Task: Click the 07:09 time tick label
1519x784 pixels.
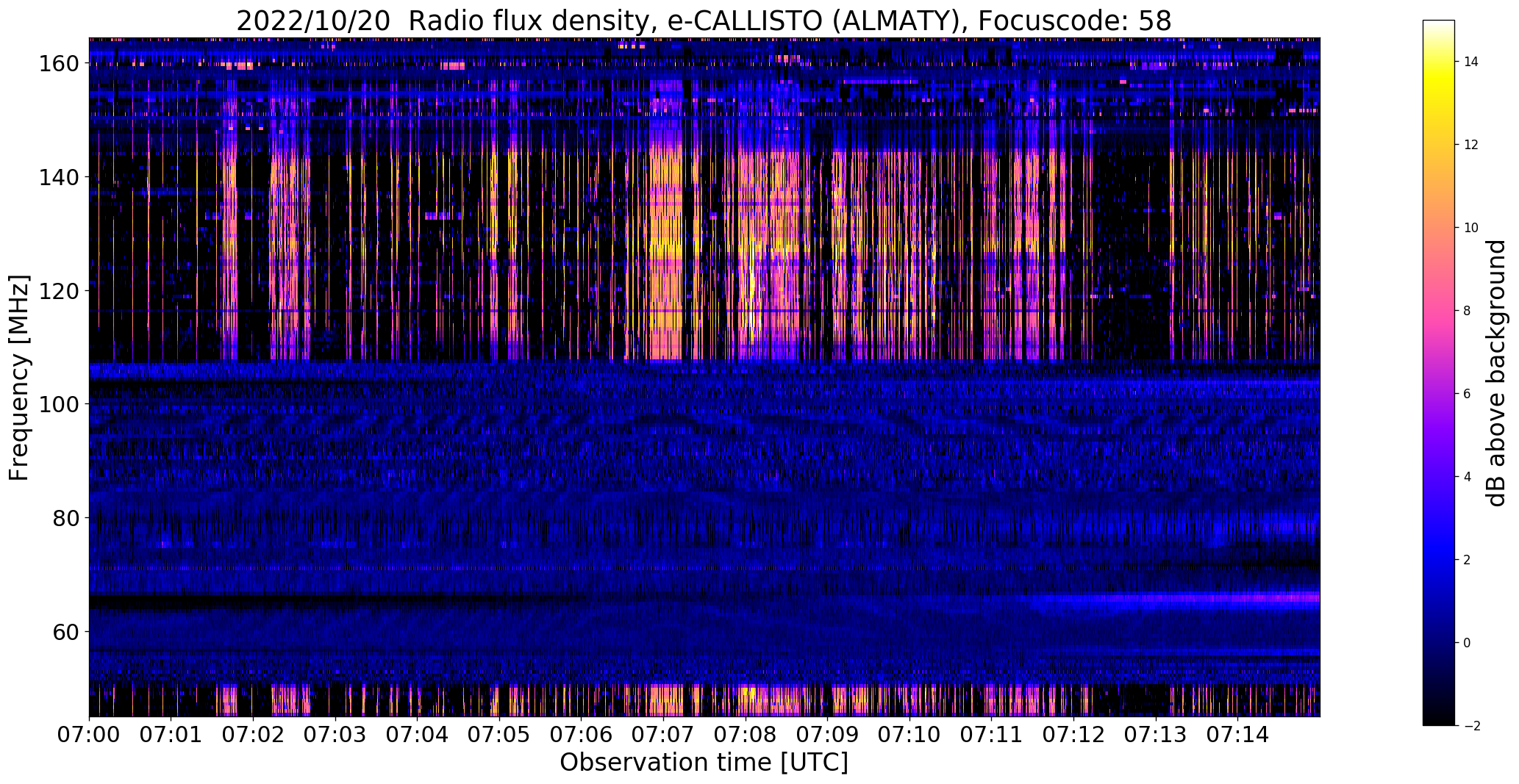Action: pyautogui.click(x=828, y=735)
